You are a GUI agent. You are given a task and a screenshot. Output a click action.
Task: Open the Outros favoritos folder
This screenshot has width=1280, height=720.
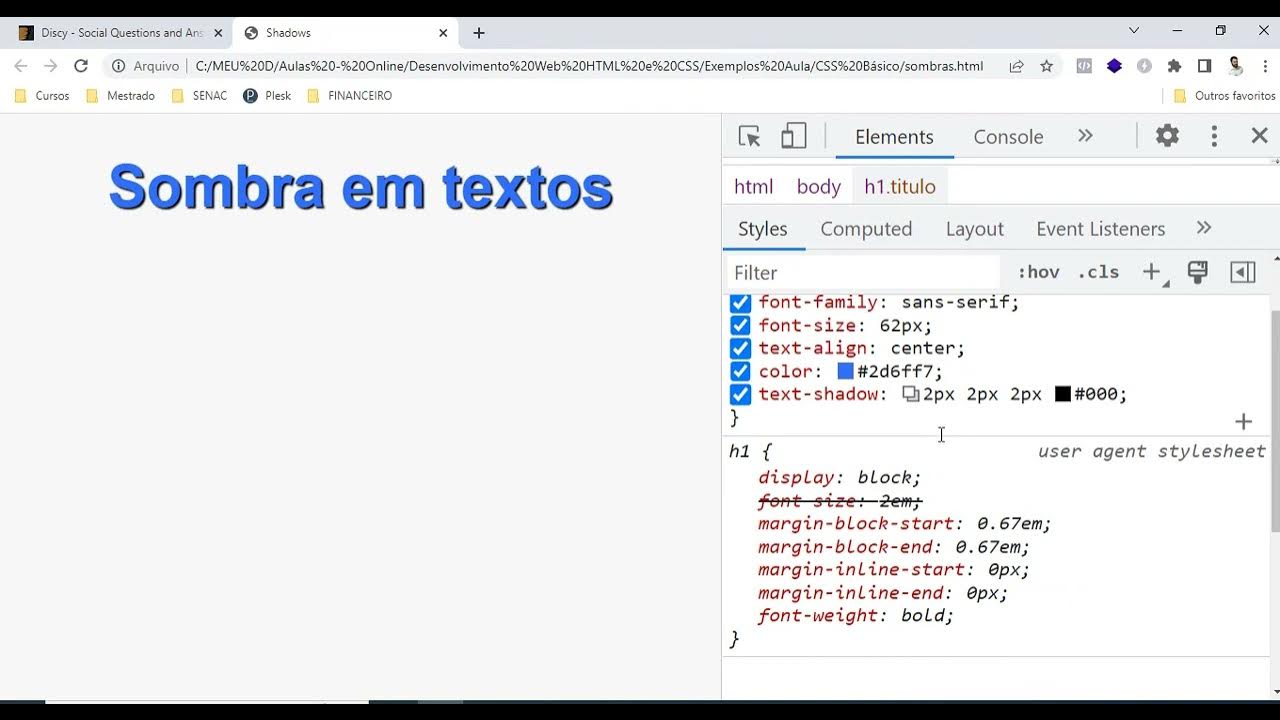point(1224,96)
